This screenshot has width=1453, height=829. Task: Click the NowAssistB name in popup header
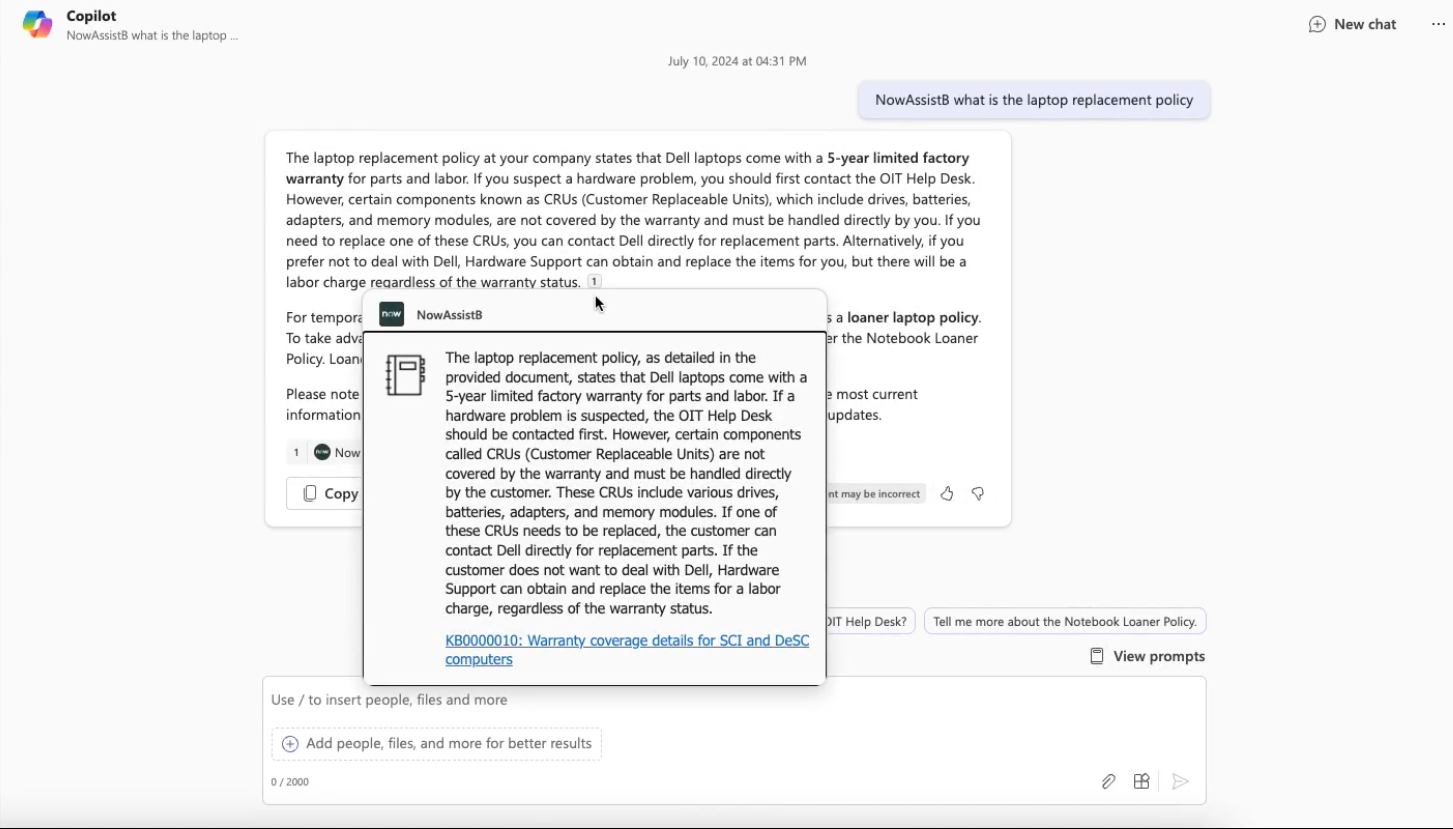coord(449,315)
